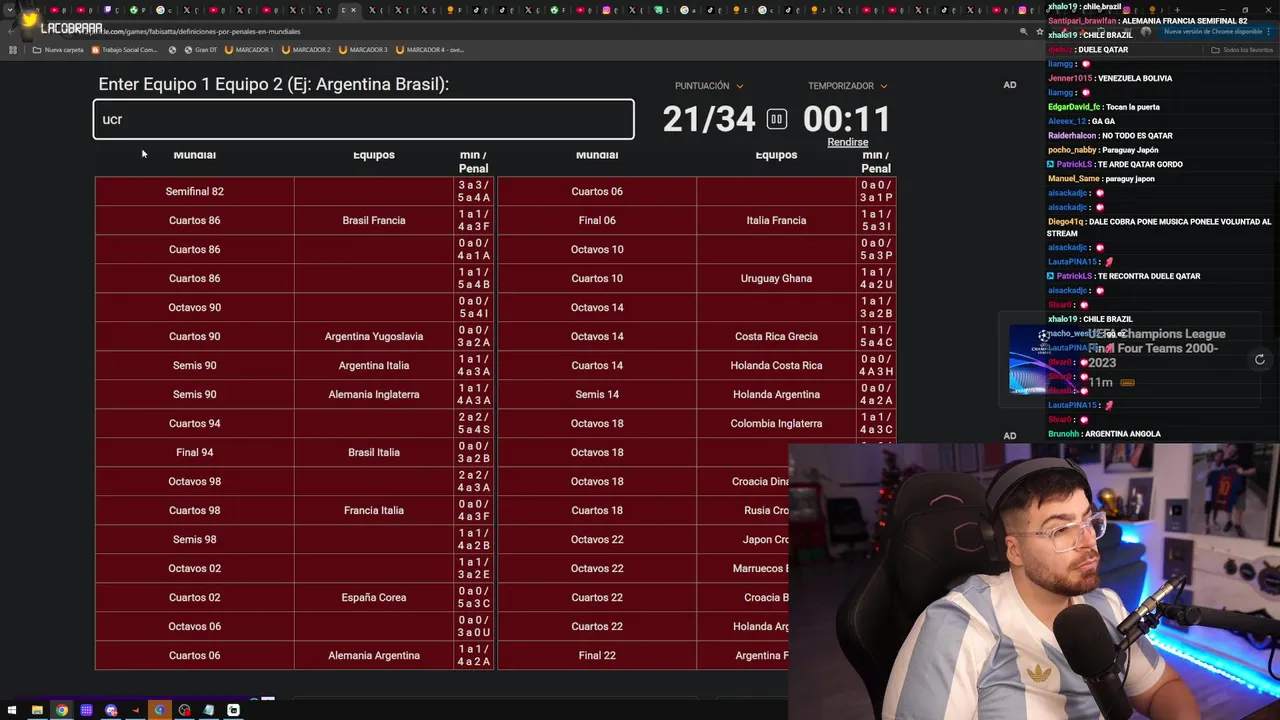1280x720 pixels.
Task: Select the España Corea answer cell
Action: point(374,597)
